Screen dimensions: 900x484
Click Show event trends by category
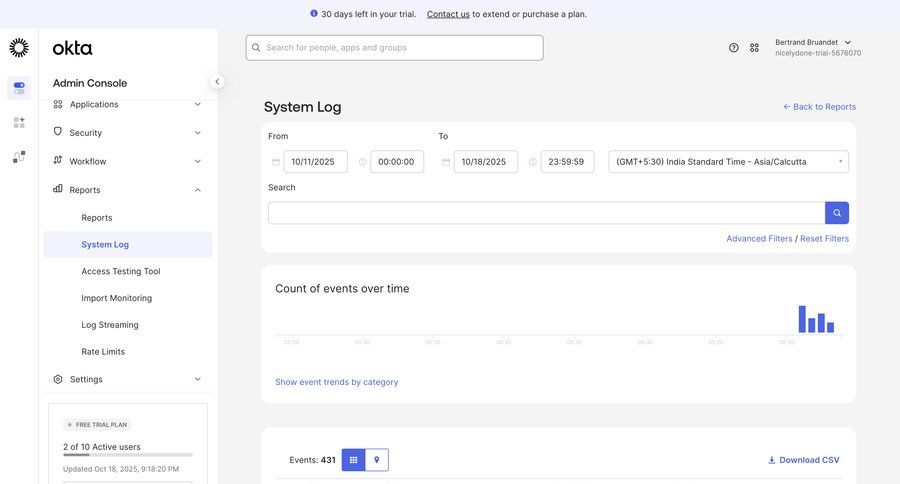pos(336,382)
